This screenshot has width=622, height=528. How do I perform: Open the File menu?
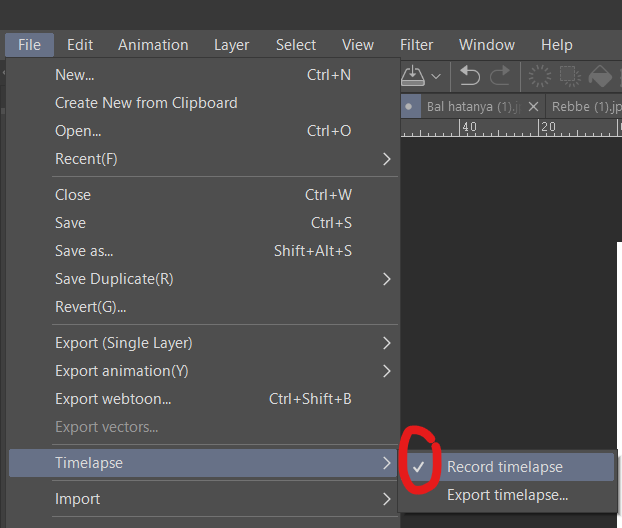click(29, 45)
